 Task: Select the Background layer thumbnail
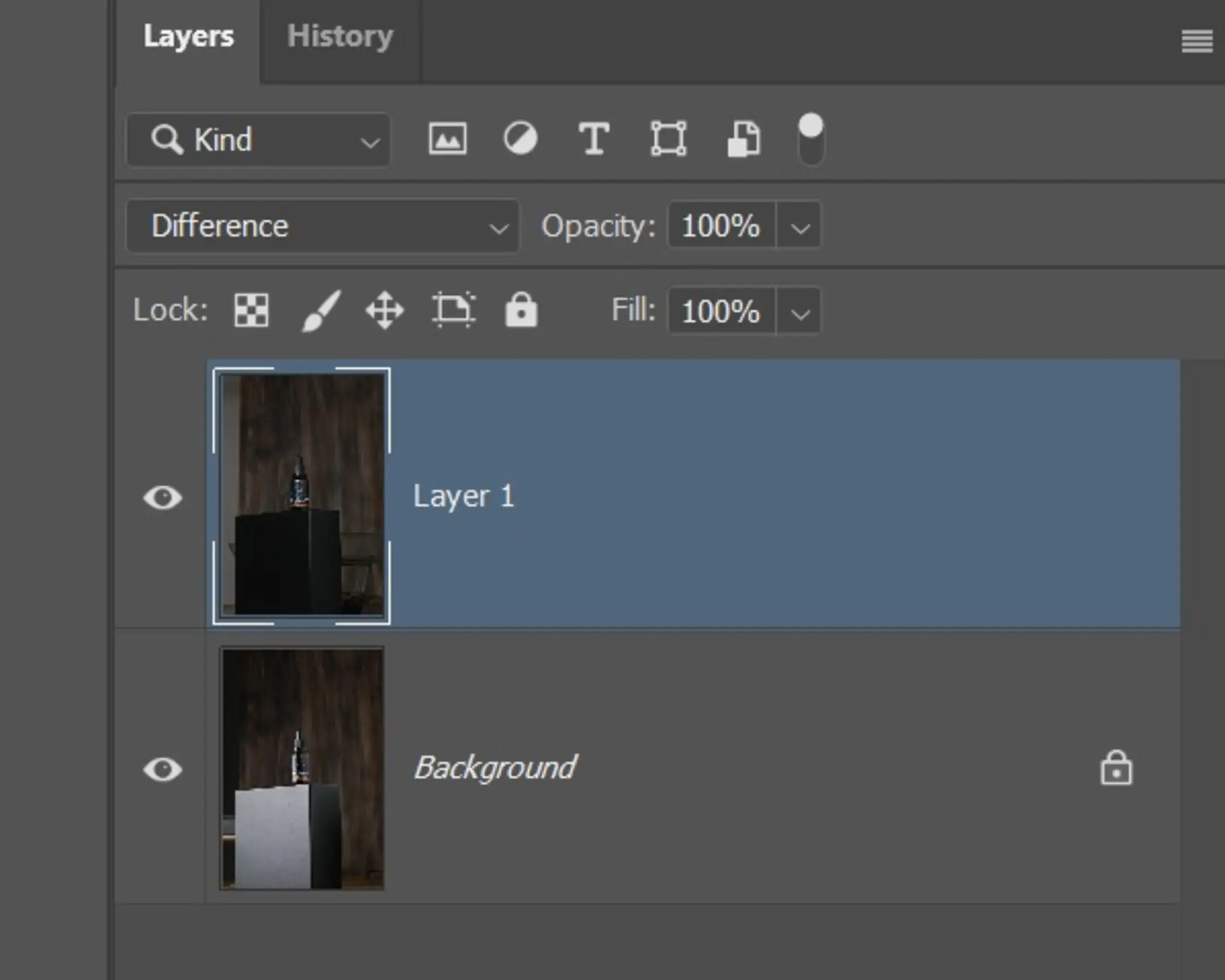(302, 769)
